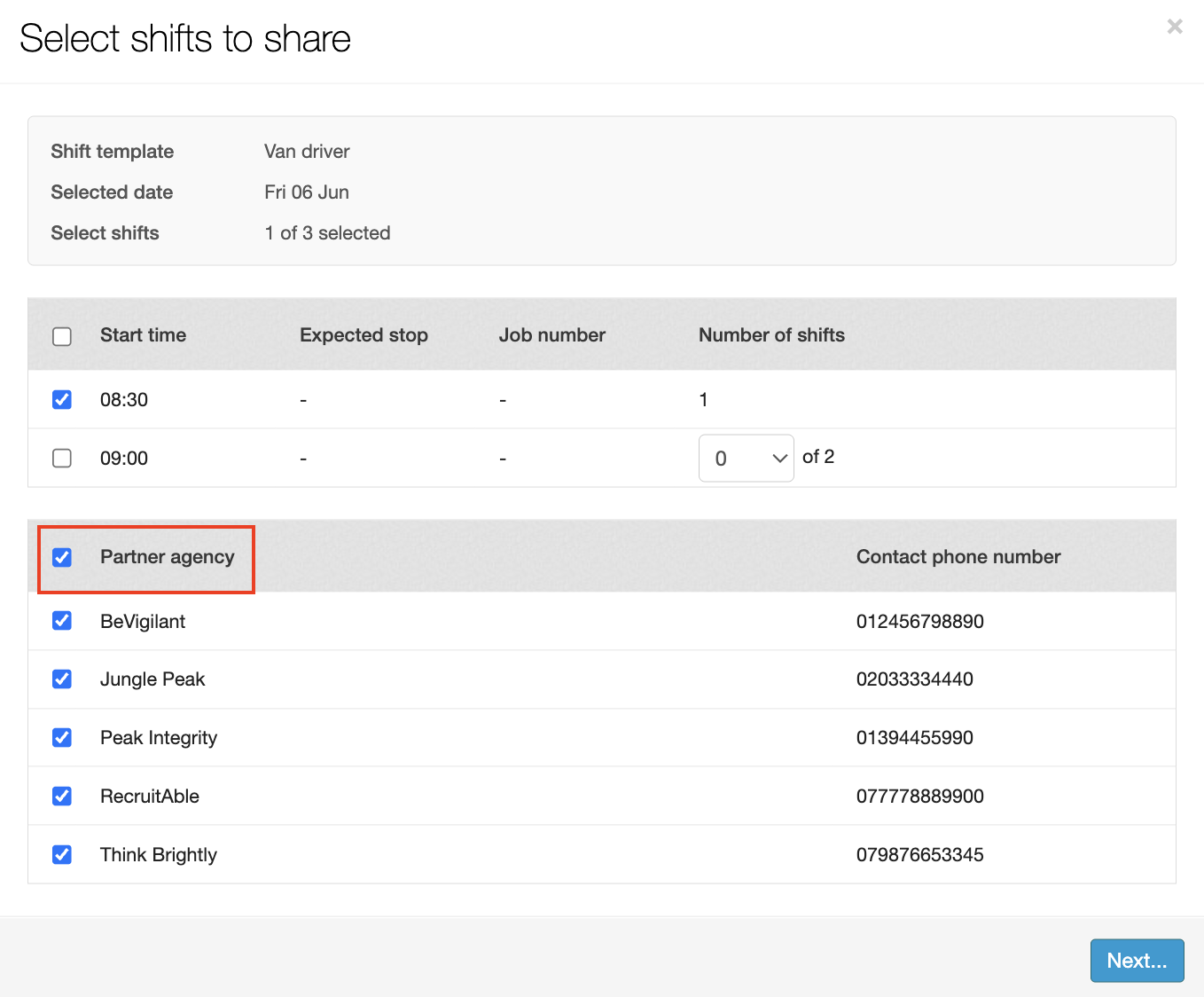The width and height of the screenshot is (1204, 997).
Task: Deselect the BeVigilant agency checkbox
Action: (62, 621)
